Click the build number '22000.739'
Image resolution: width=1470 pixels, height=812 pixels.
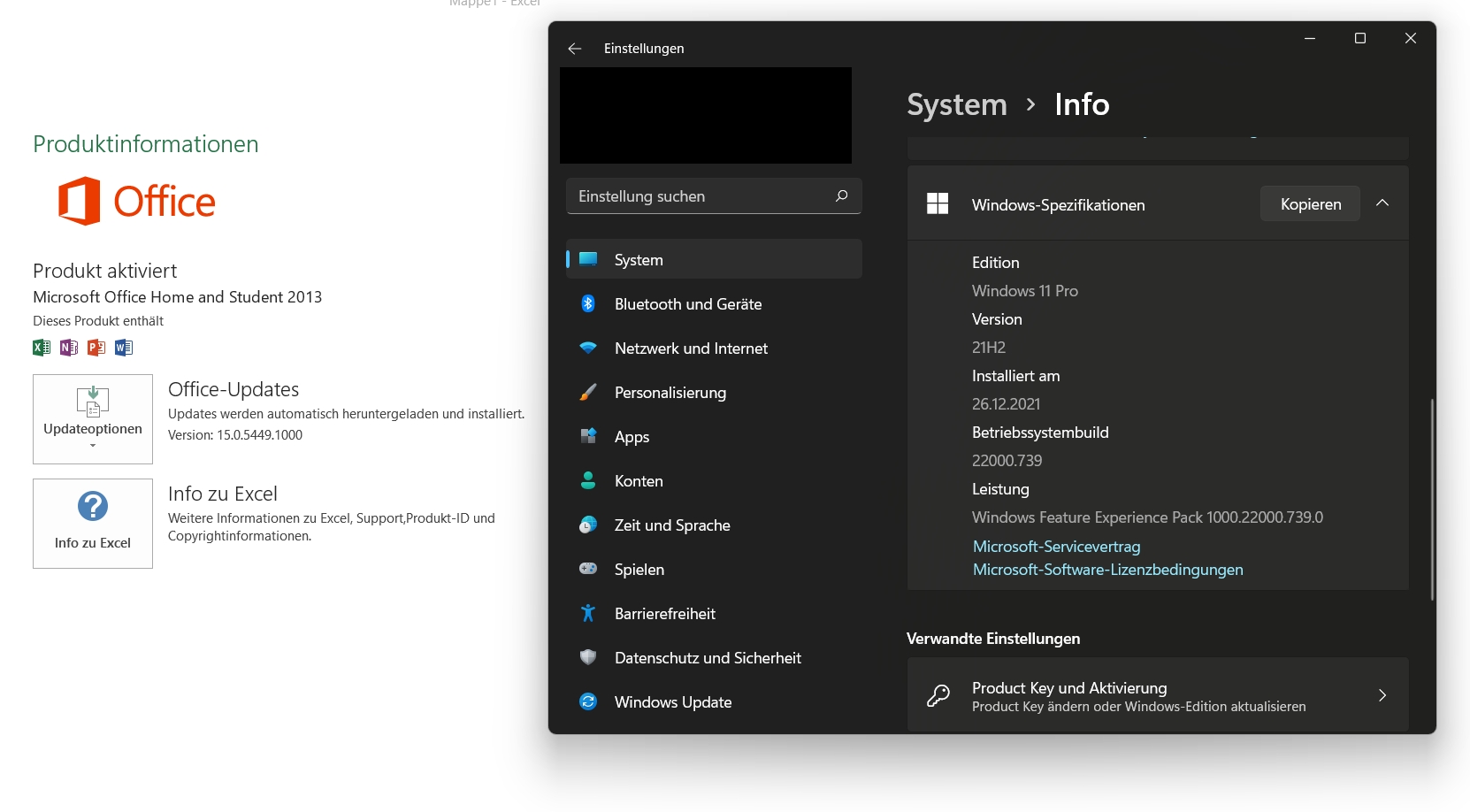[1007, 461]
